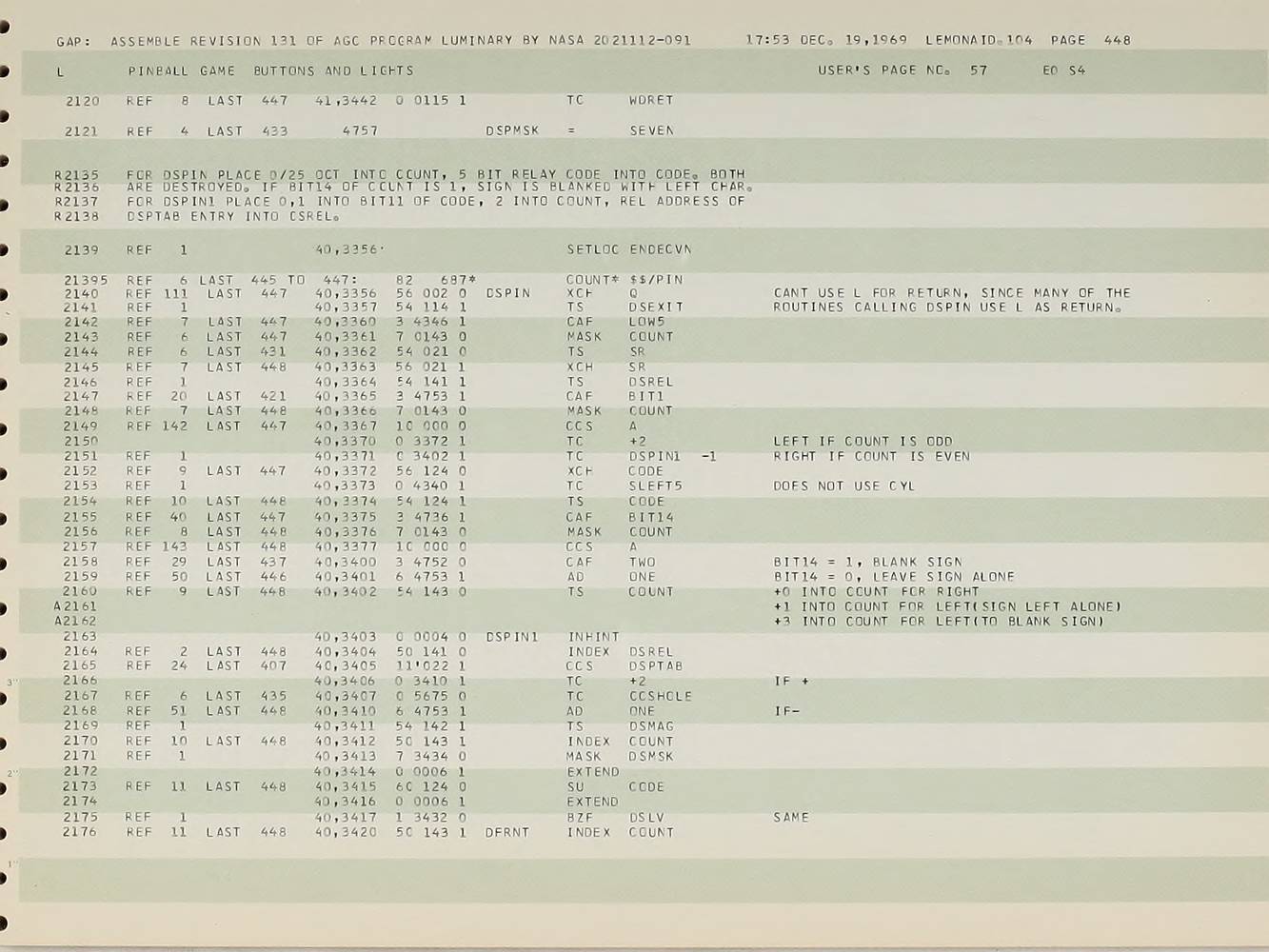This screenshot has height=952, width=1269.
Task: Select comment 'IF +' on line 2166
Action: 790,682
